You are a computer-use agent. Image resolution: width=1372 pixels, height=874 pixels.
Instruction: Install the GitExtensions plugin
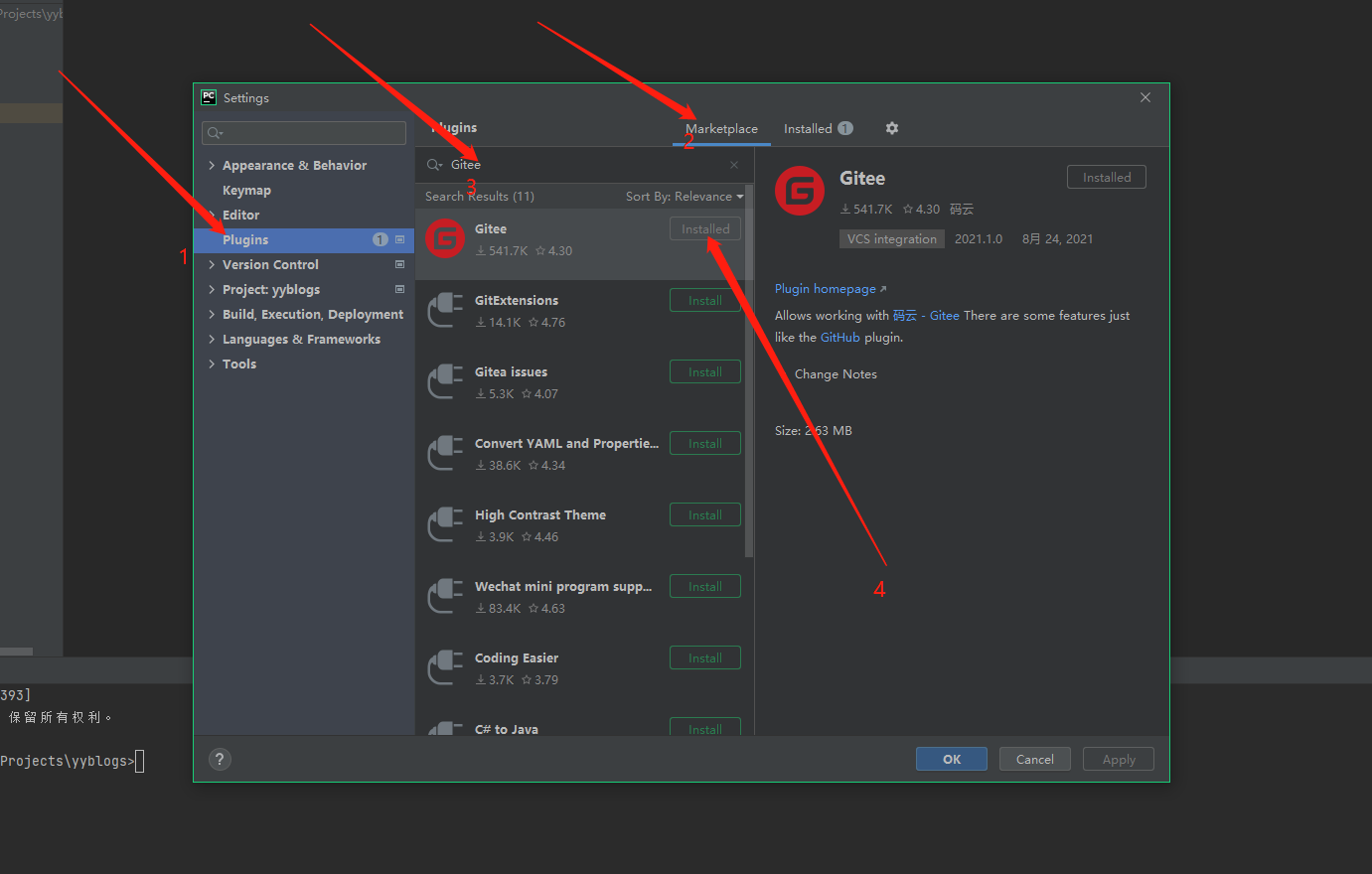(704, 299)
